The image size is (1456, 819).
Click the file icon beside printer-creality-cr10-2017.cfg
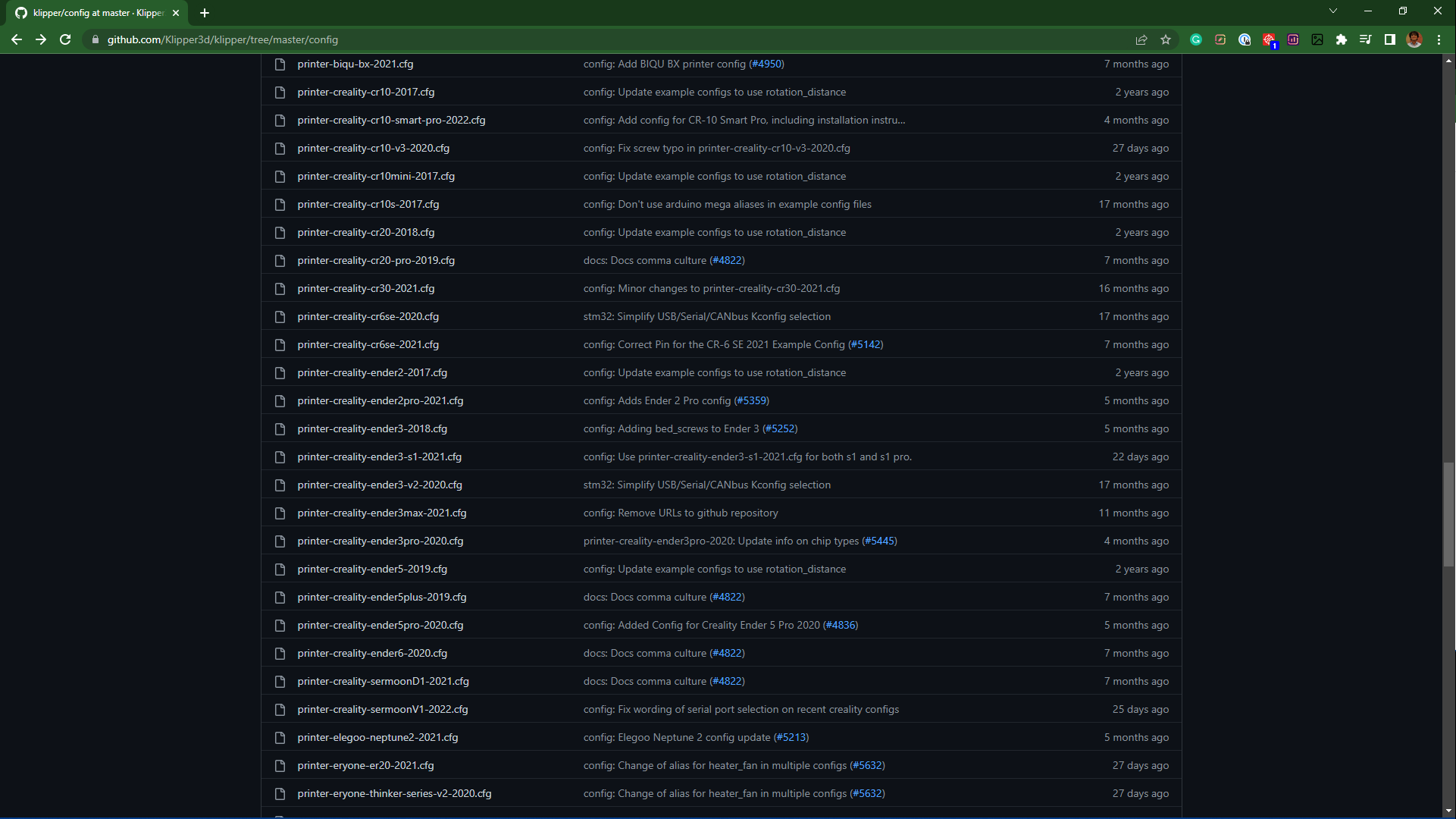coord(280,93)
